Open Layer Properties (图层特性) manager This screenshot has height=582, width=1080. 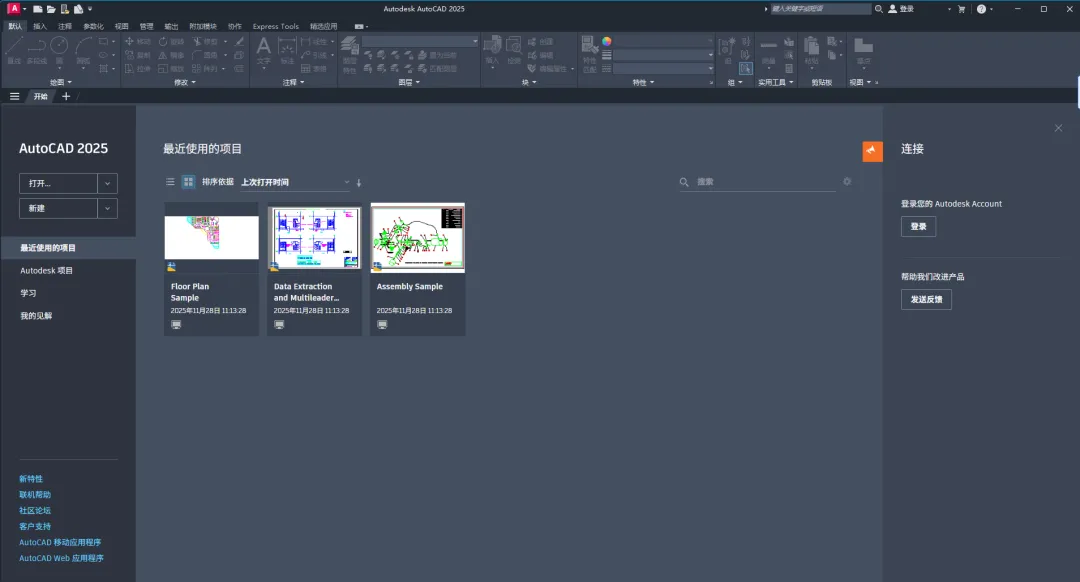tap(349, 54)
